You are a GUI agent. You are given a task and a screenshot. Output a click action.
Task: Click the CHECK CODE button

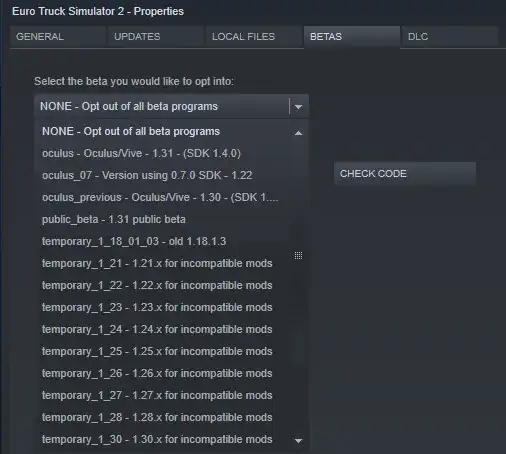[405, 174]
